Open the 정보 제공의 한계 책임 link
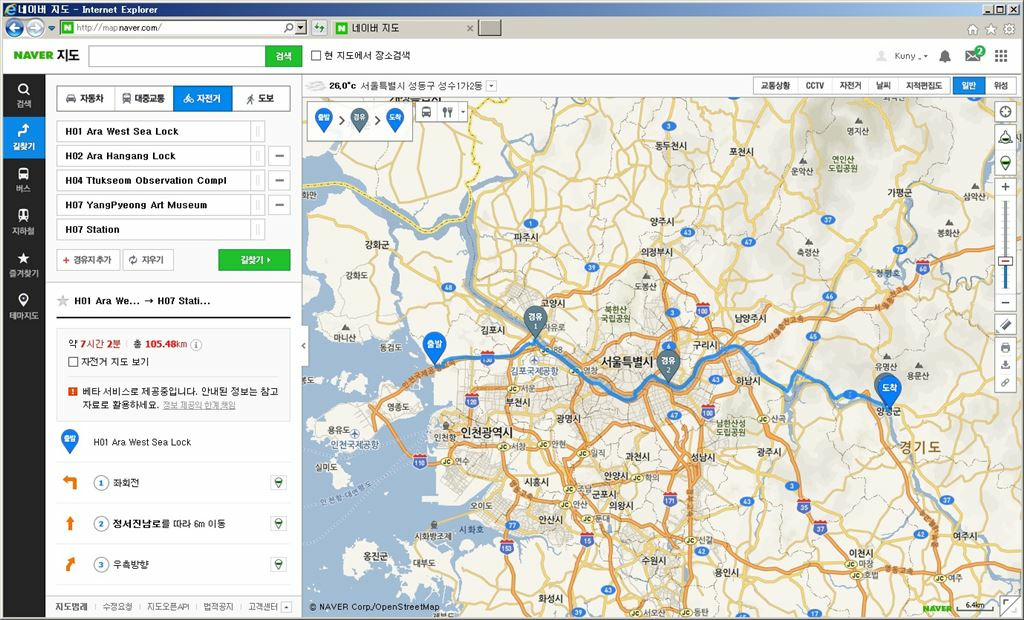The image size is (1024, 620). (199, 405)
